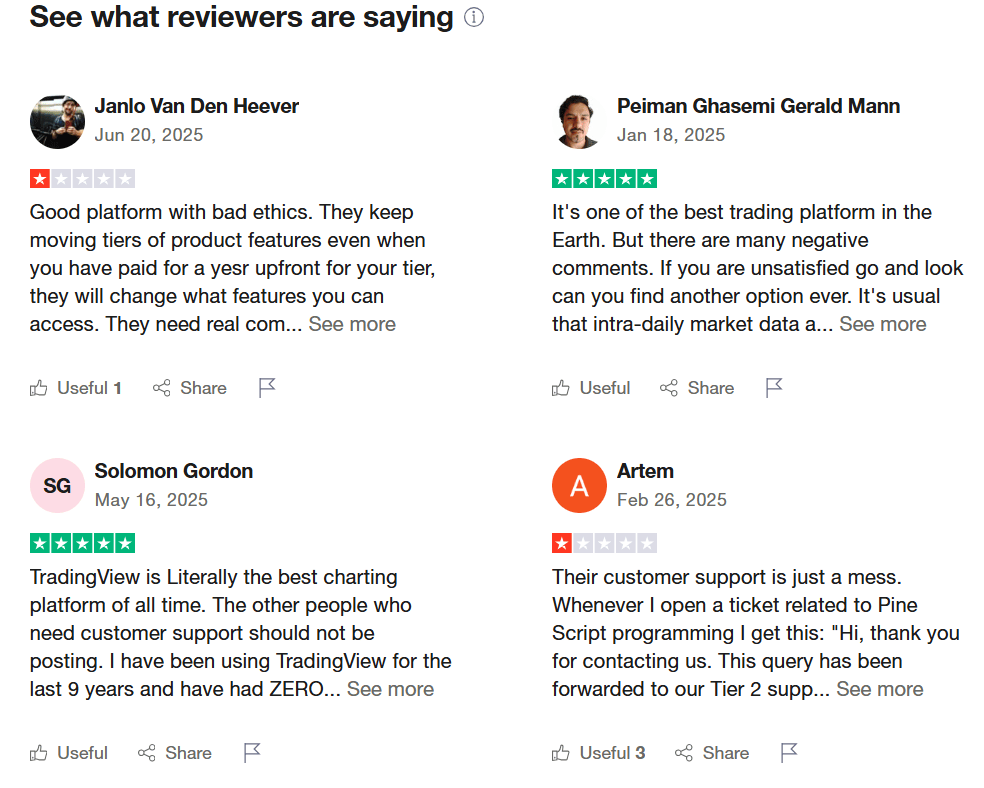Flag Peiman Ghasemi Gerald Mann's review
Viewport: 984px width, 788px height.
tap(774, 388)
